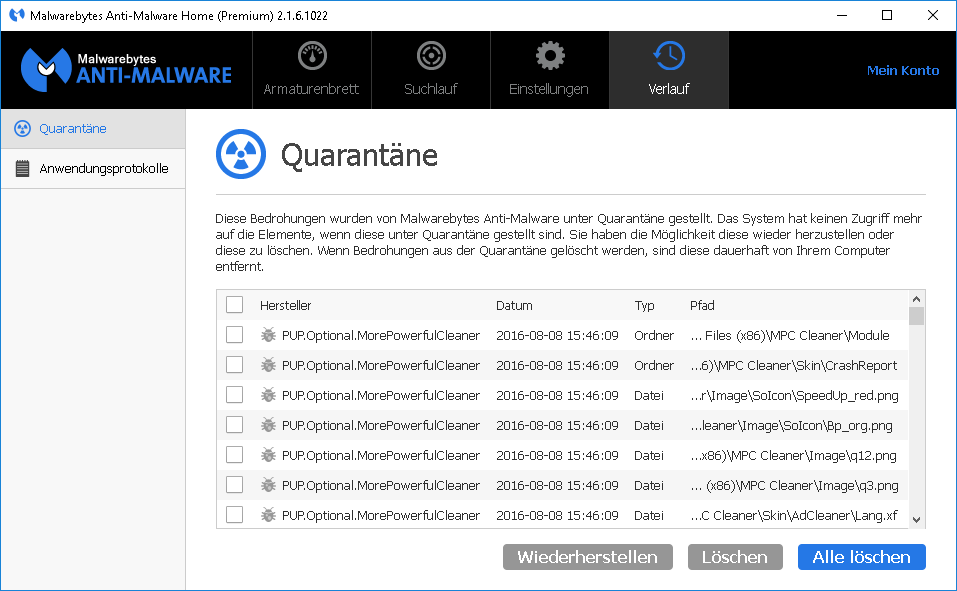Screen dimensions: 957x591
Task: Check the box for the Lang.xf row
Action: pyautogui.click(x=234, y=515)
